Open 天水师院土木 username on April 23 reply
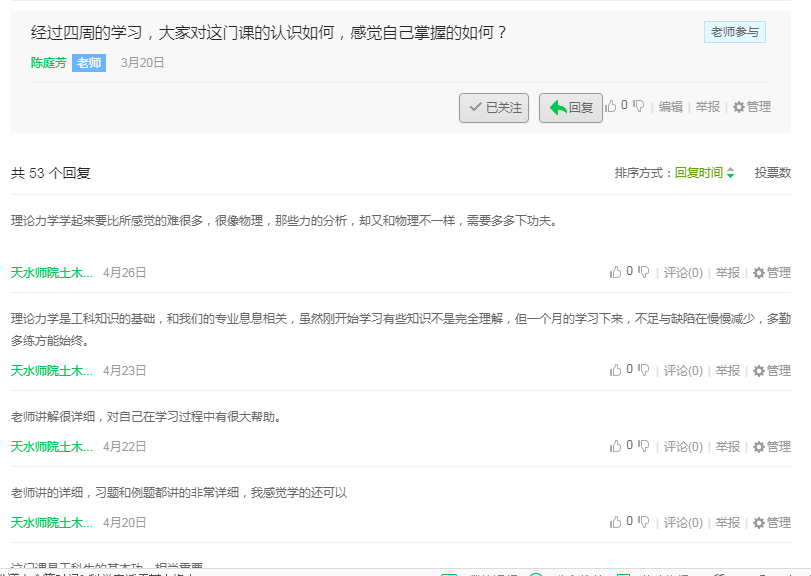This screenshot has height=576, width=811. click(52, 371)
